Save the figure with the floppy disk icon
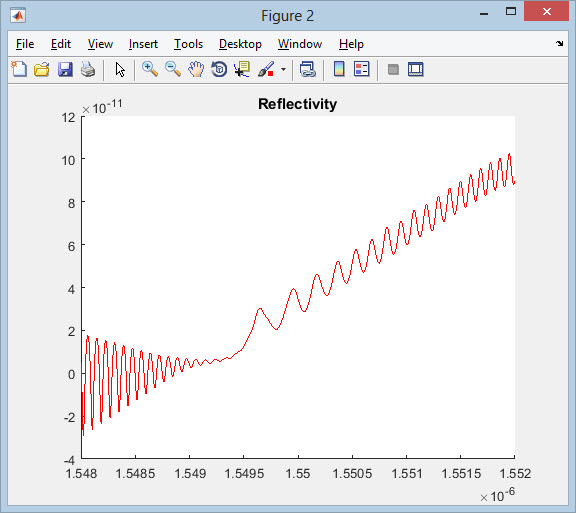The height and width of the screenshot is (513, 576). [65, 69]
